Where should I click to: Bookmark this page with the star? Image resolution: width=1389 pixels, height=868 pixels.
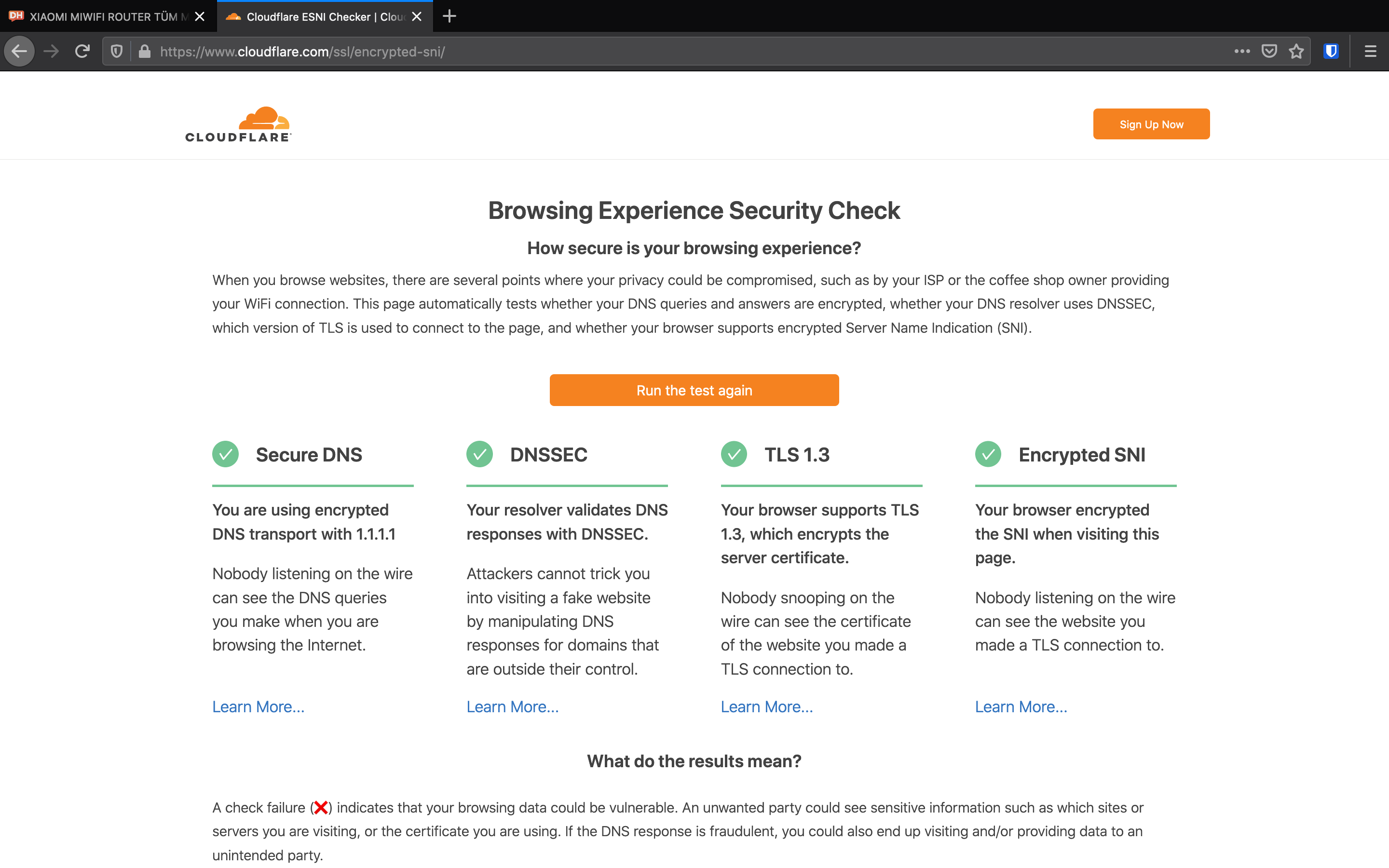[1296, 52]
